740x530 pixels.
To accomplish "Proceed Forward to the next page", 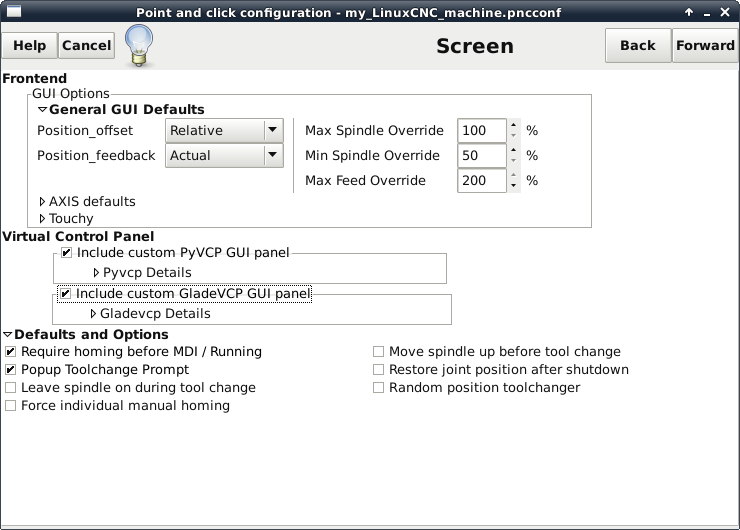I will click(x=705, y=46).
